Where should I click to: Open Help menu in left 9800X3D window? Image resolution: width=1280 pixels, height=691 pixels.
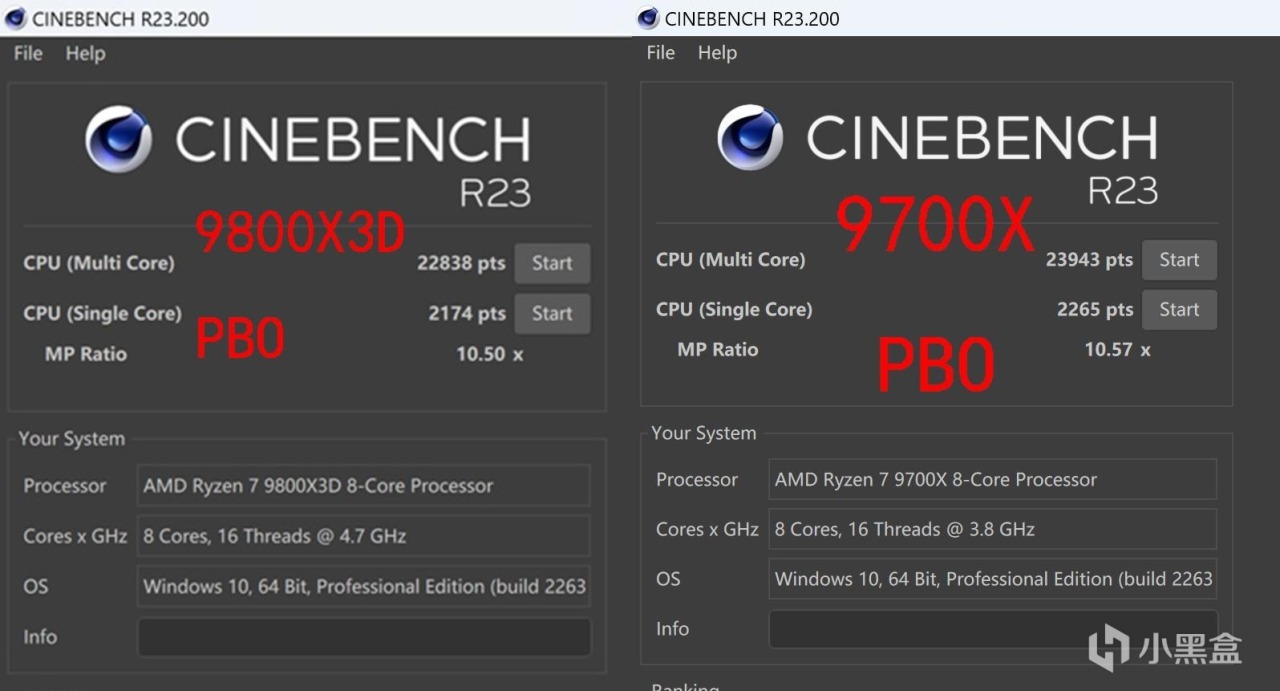click(85, 53)
